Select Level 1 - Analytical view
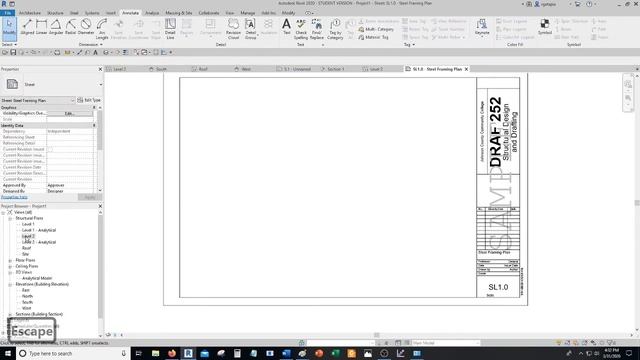The width and height of the screenshot is (640, 360). [39, 230]
